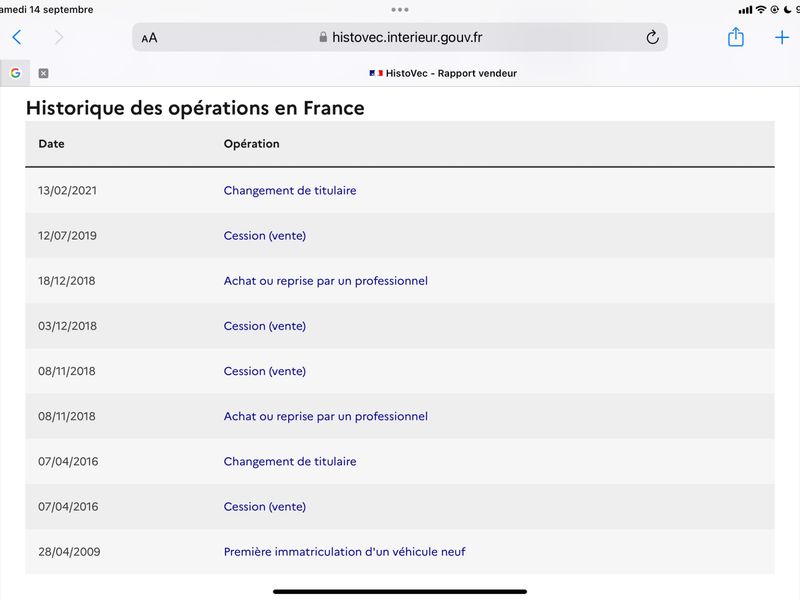The image size is (800, 600).
Task: Click Première immatriculation d'un véhicule neuf
Action: [344, 552]
